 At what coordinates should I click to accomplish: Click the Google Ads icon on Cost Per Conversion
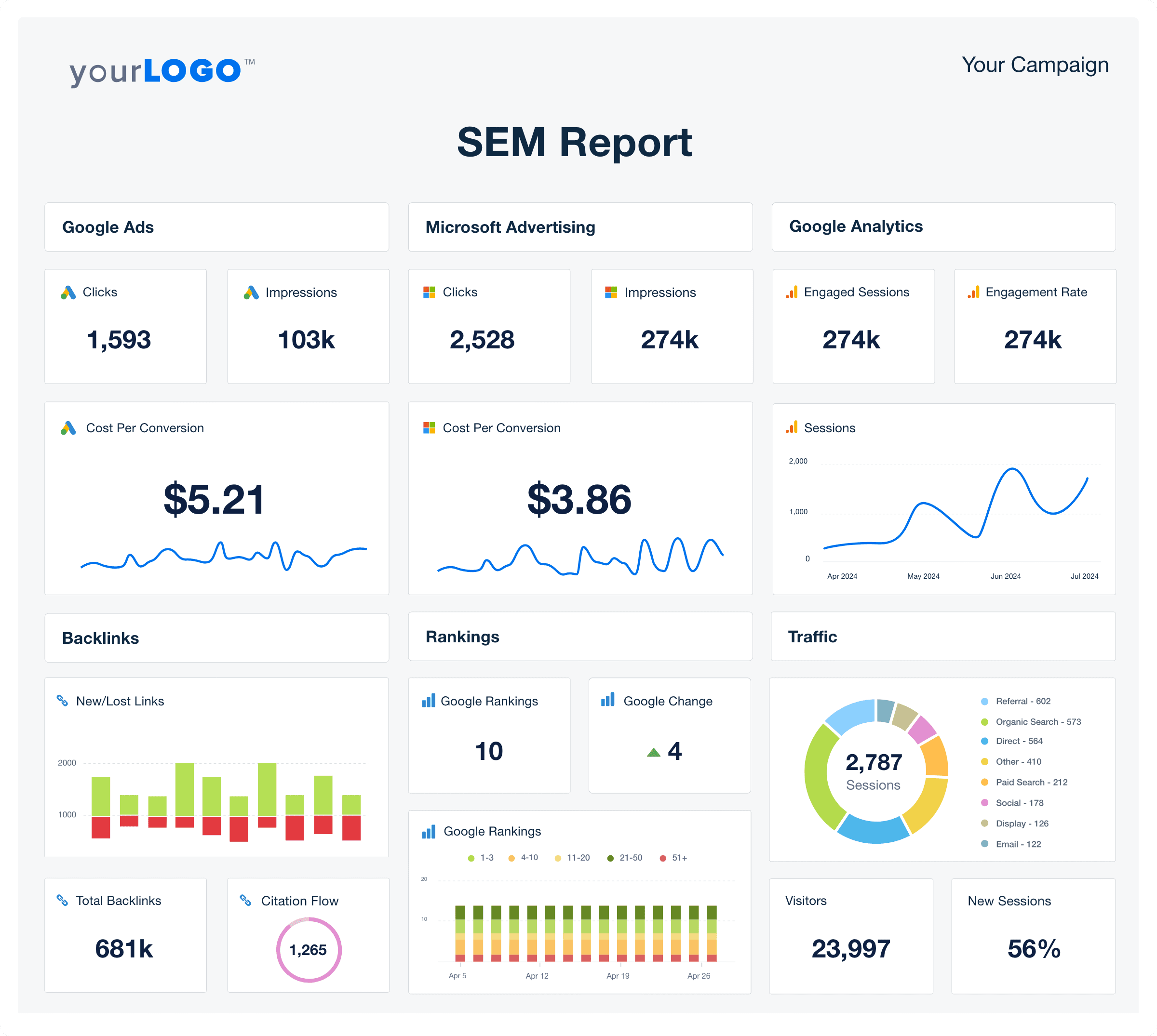69,428
